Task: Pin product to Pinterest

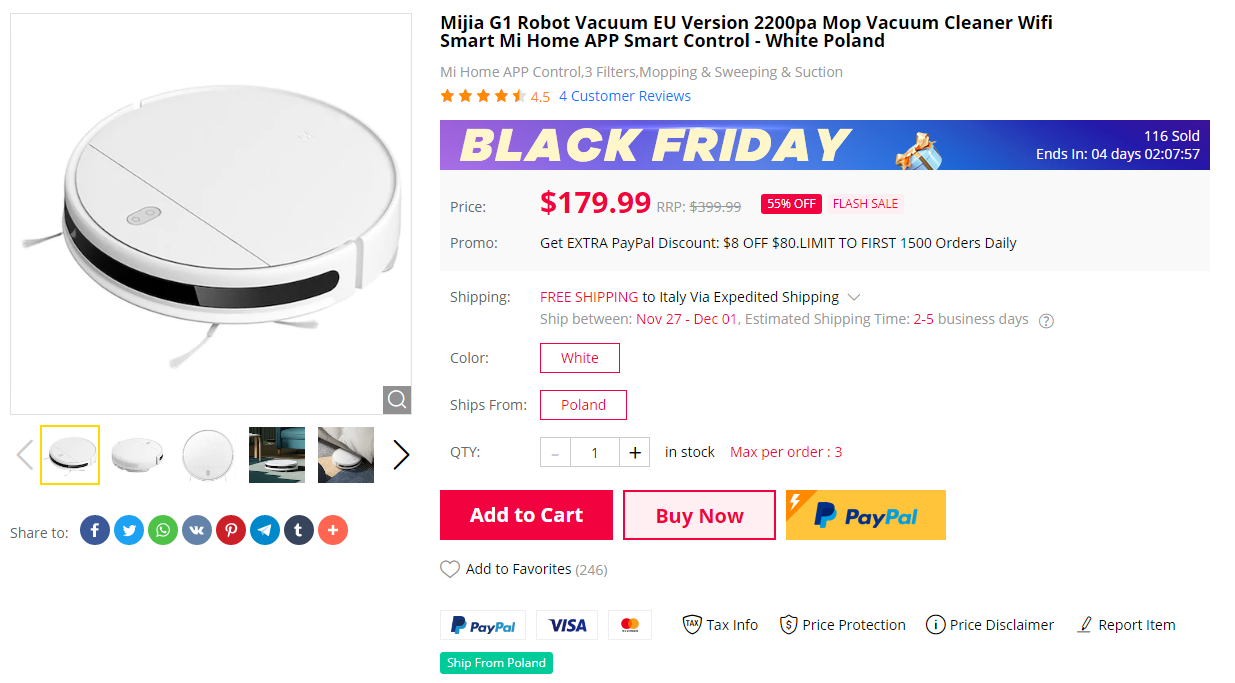Action: (231, 530)
